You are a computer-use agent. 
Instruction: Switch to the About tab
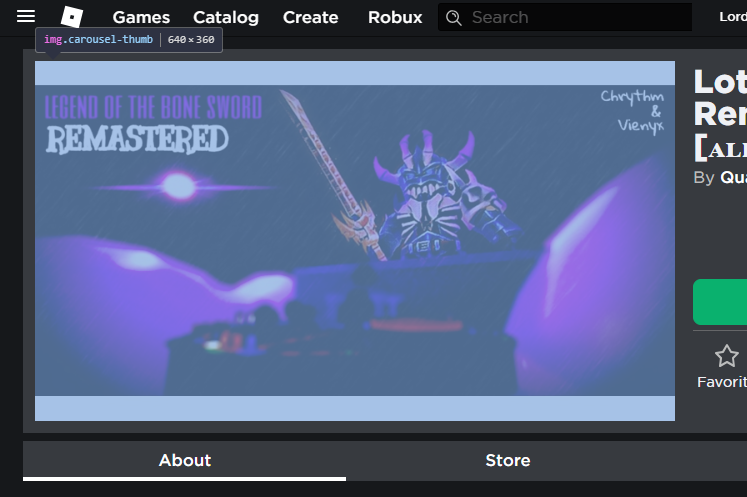click(x=185, y=460)
